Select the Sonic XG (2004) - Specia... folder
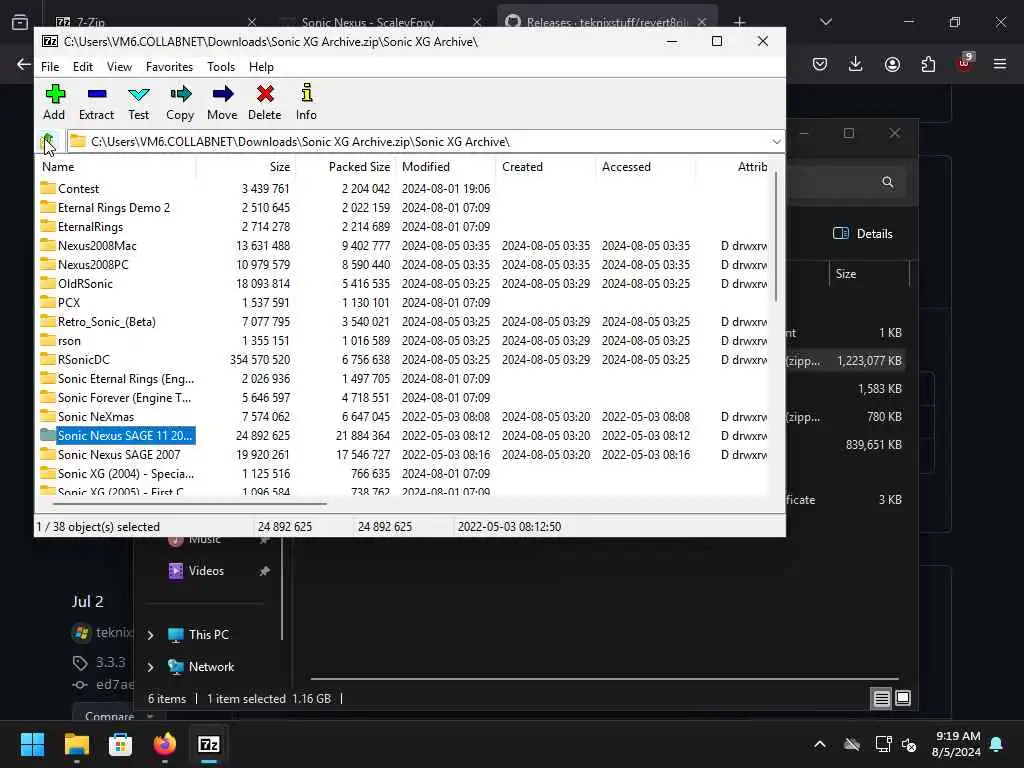 [x=125, y=473]
